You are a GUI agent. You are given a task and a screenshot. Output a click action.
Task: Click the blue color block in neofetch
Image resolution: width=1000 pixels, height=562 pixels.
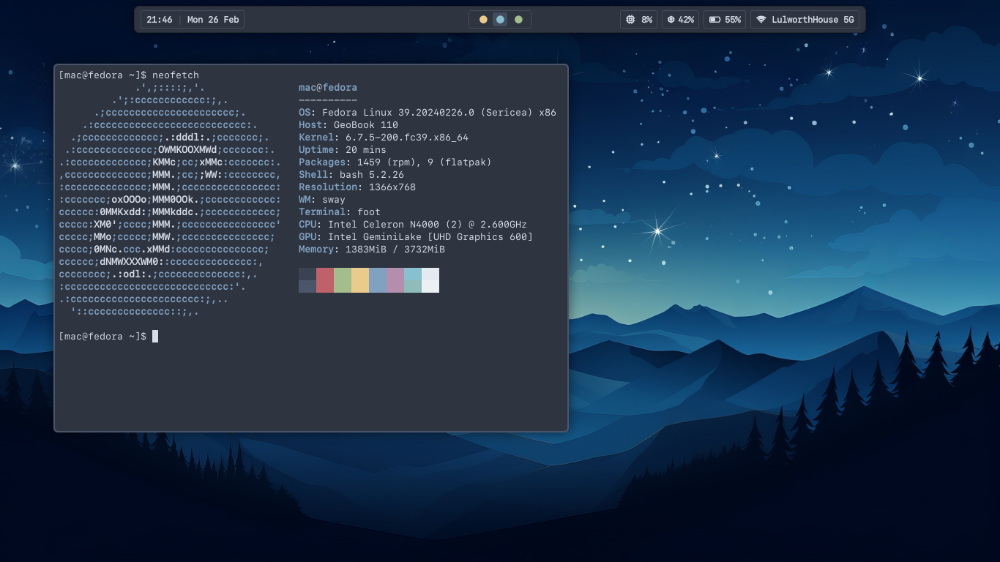pyautogui.click(x=377, y=280)
